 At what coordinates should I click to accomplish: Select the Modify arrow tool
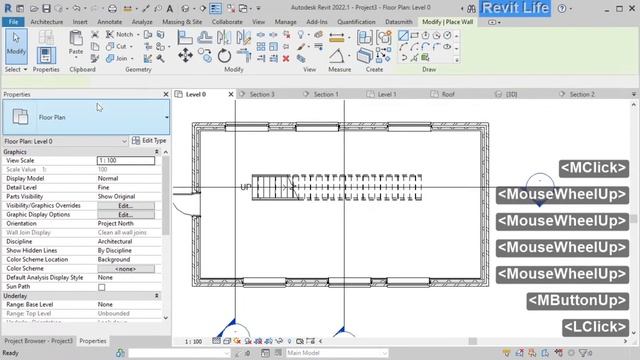(16, 46)
